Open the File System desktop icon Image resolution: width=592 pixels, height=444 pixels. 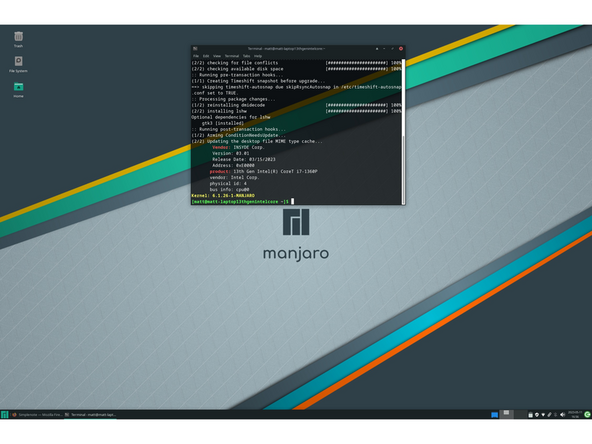[18, 64]
